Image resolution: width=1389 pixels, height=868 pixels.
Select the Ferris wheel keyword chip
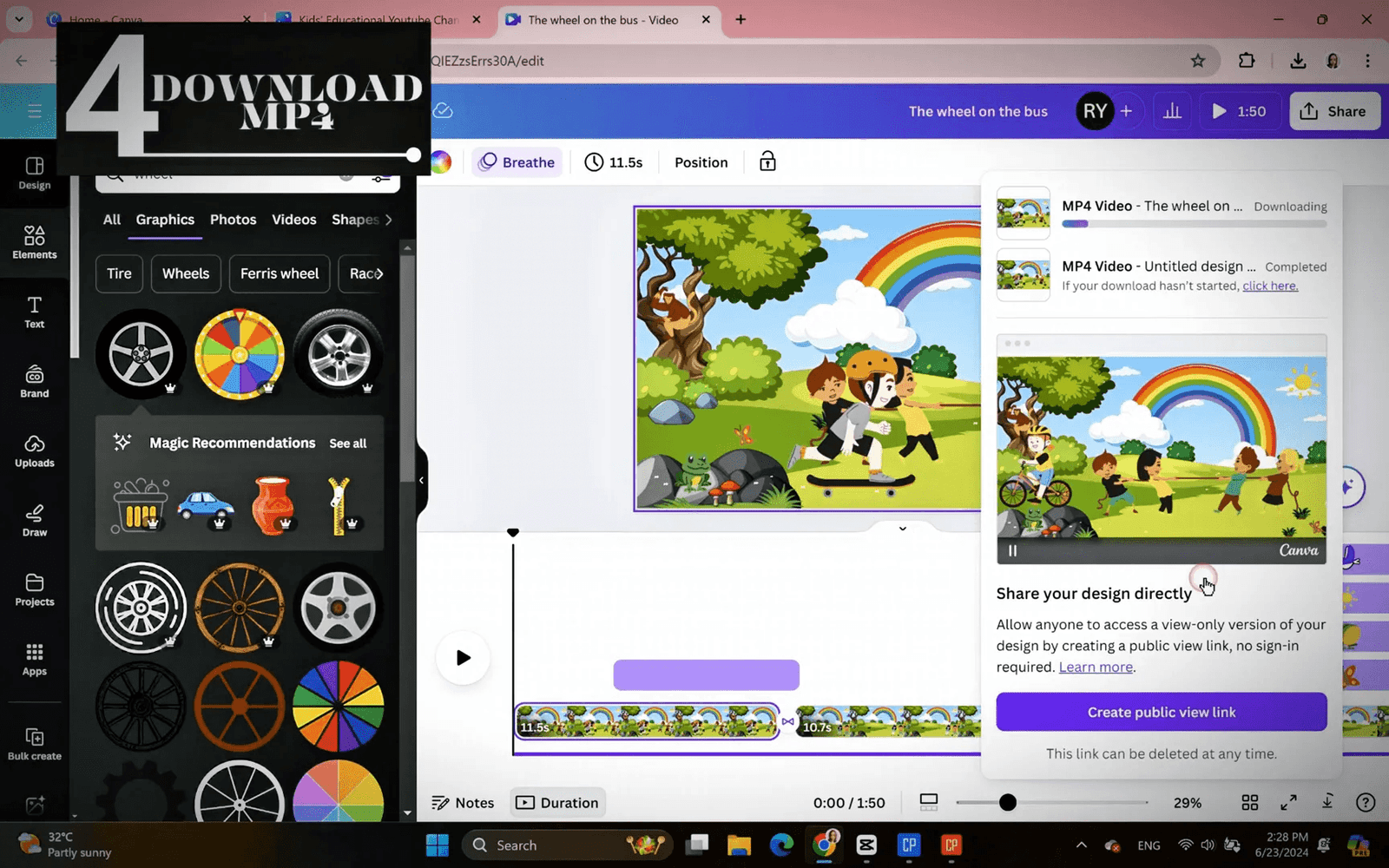(280, 273)
